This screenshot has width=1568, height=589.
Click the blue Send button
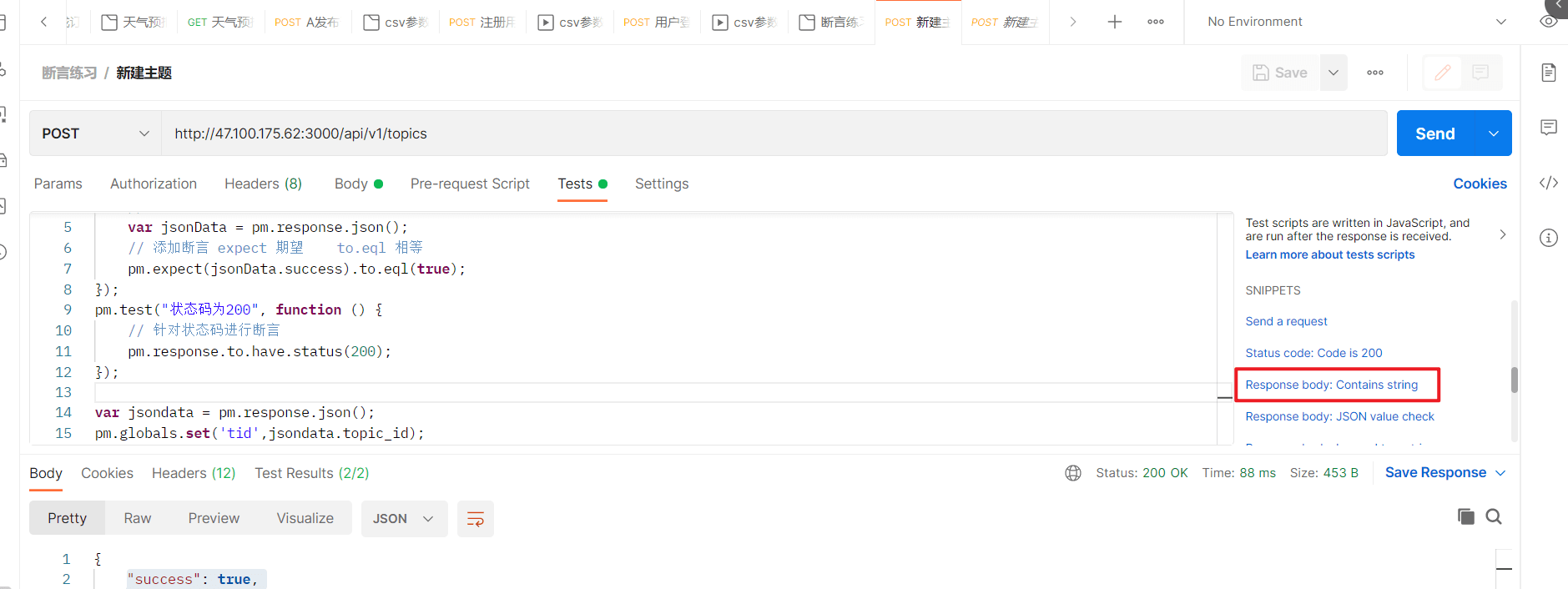pyautogui.click(x=1435, y=133)
